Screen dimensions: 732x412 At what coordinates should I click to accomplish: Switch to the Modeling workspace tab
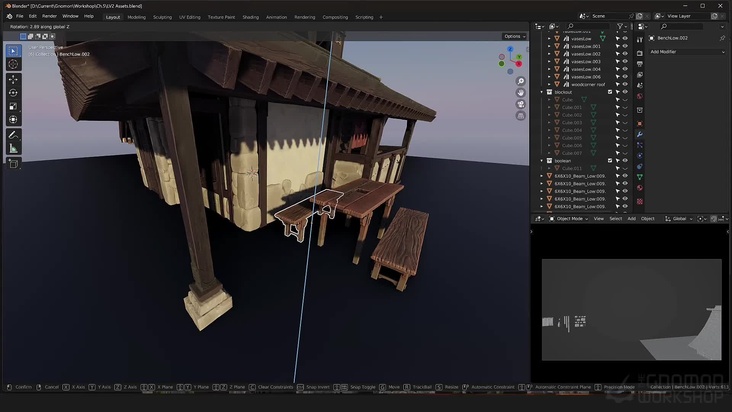[x=136, y=17]
